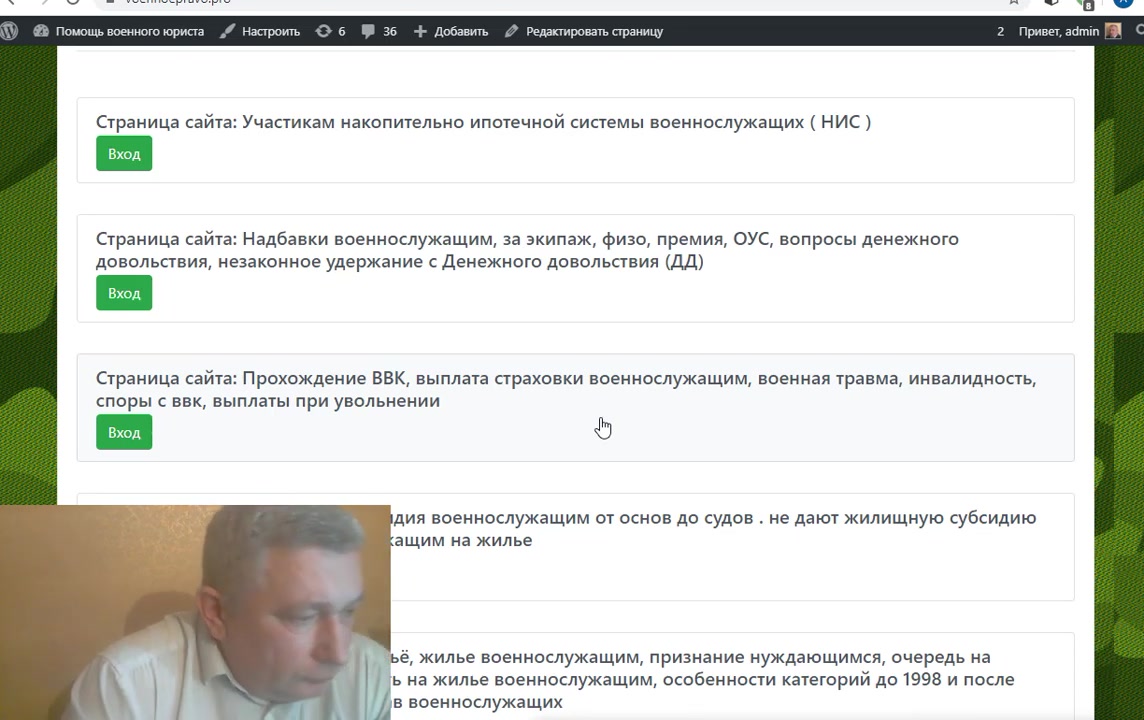Click the dashboard gauge icon
The height and width of the screenshot is (720, 1144).
tap(41, 31)
